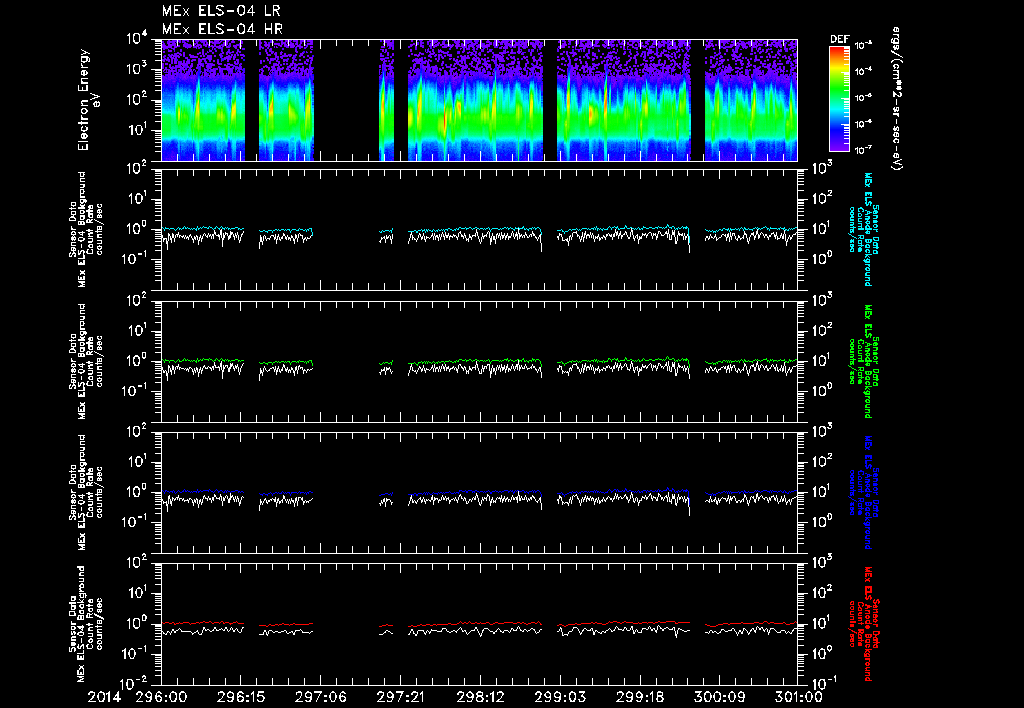Click the "301:00" time axis label

(797, 697)
